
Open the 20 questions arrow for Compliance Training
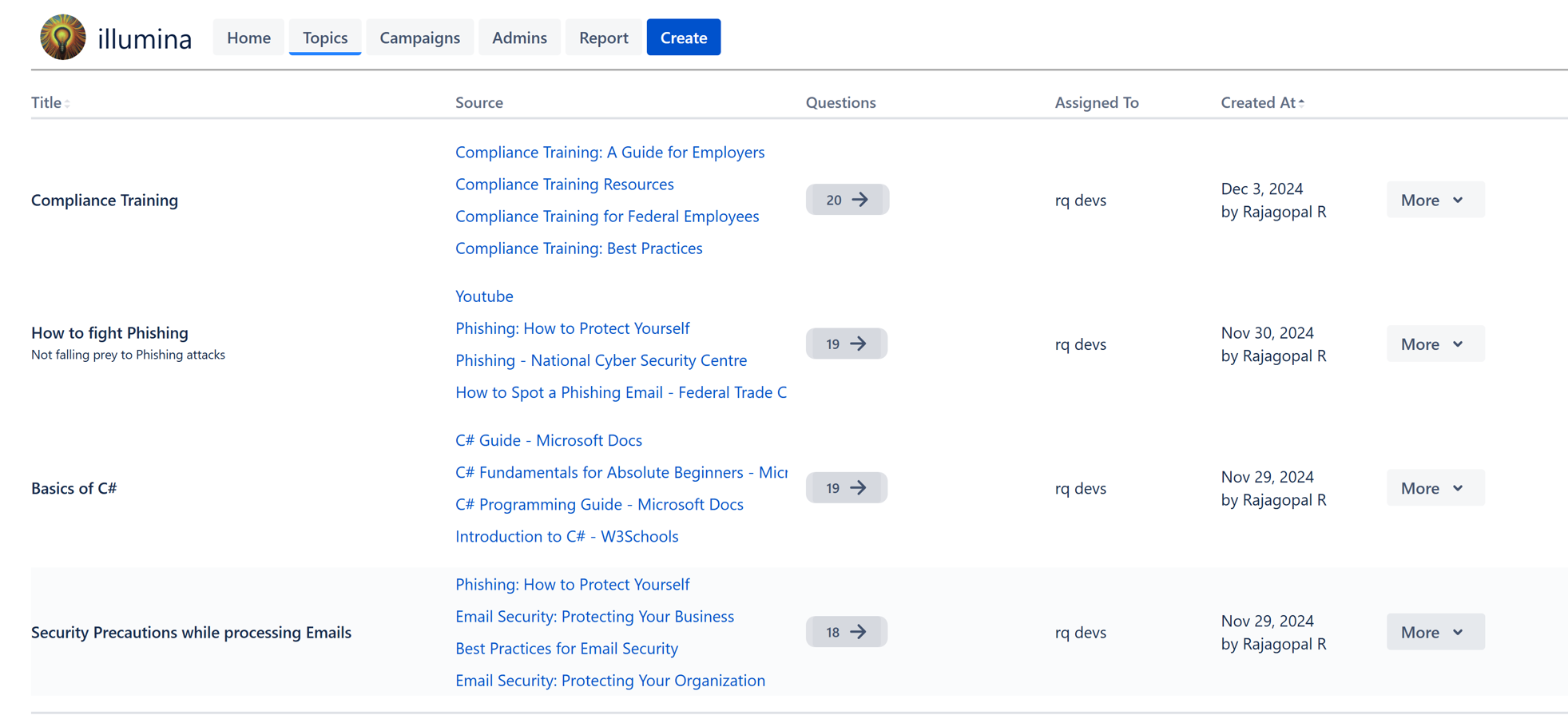(847, 200)
